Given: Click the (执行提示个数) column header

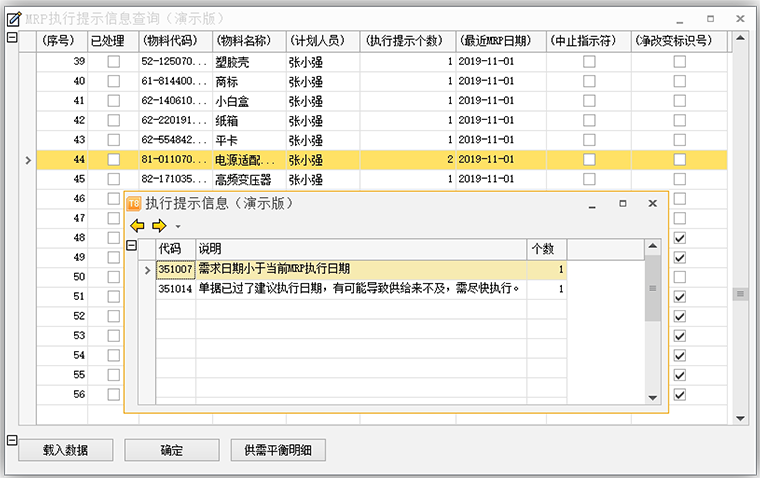Looking at the screenshot, I should point(408,41).
